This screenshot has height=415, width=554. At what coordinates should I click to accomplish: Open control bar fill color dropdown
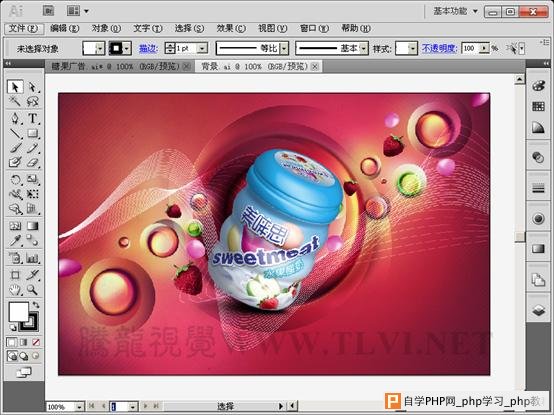100,48
